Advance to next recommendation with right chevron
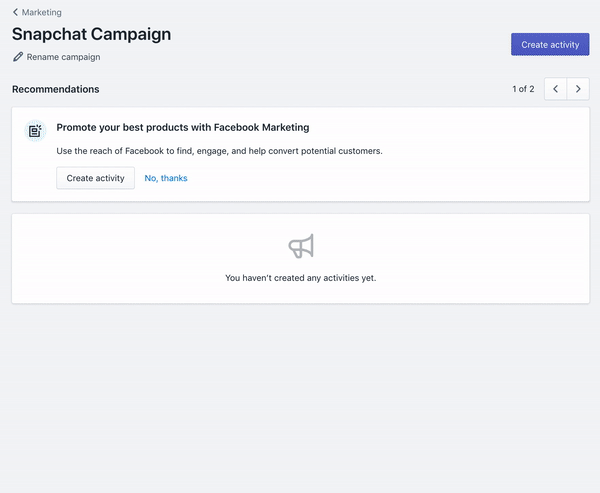 point(578,89)
